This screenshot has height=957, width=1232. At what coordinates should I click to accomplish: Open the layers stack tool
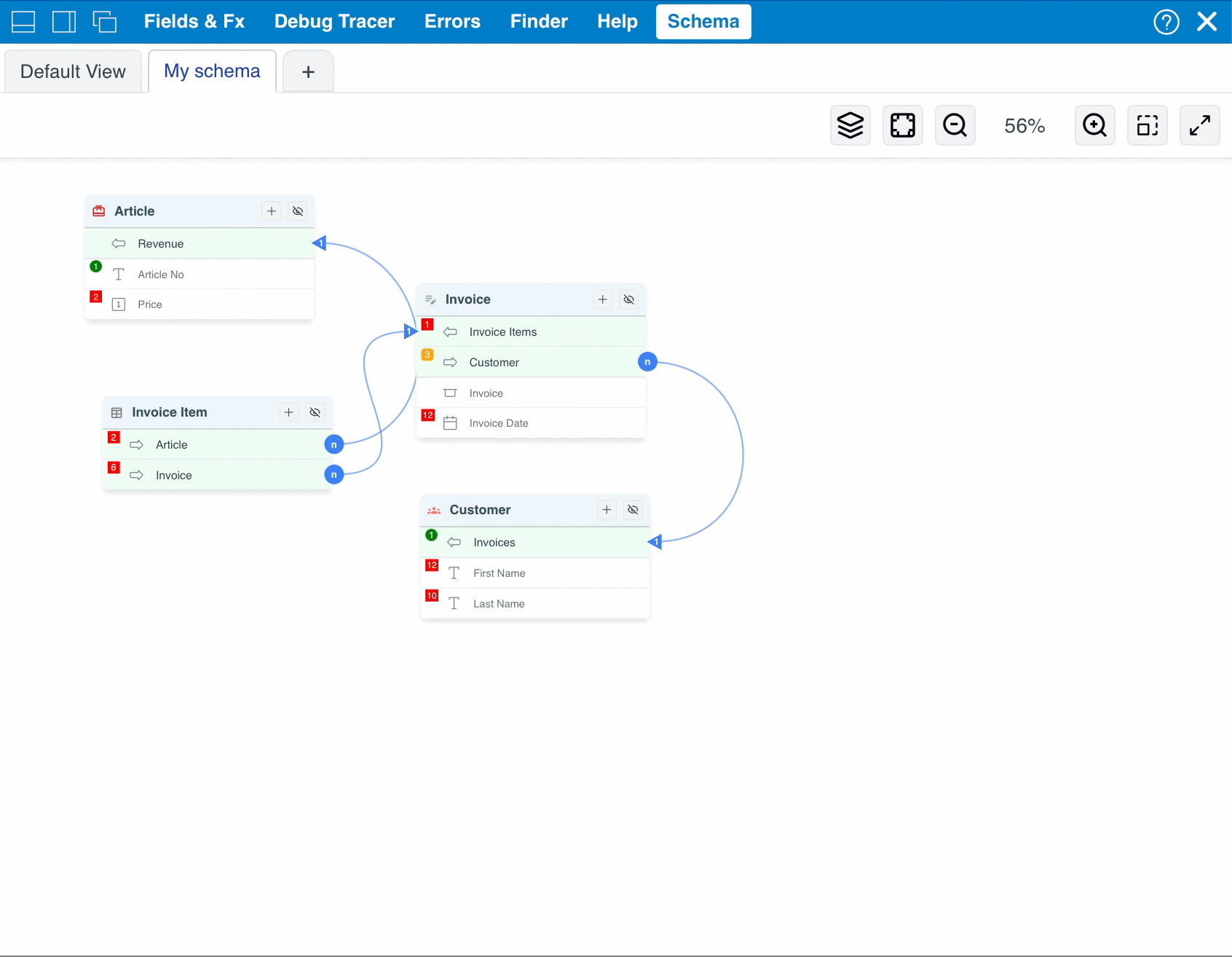pos(850,125)
